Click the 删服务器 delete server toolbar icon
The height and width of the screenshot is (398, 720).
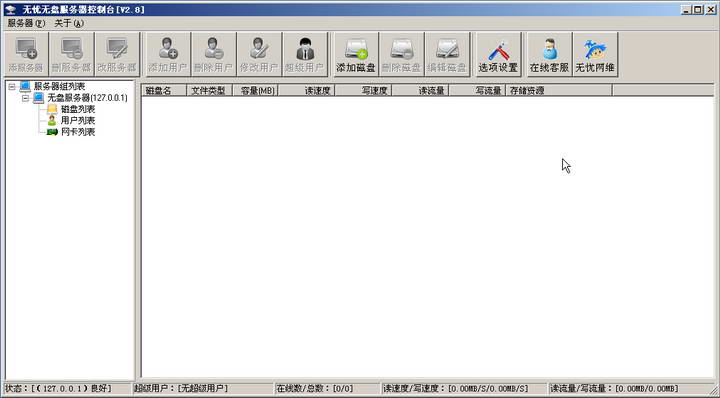(72, 54)
